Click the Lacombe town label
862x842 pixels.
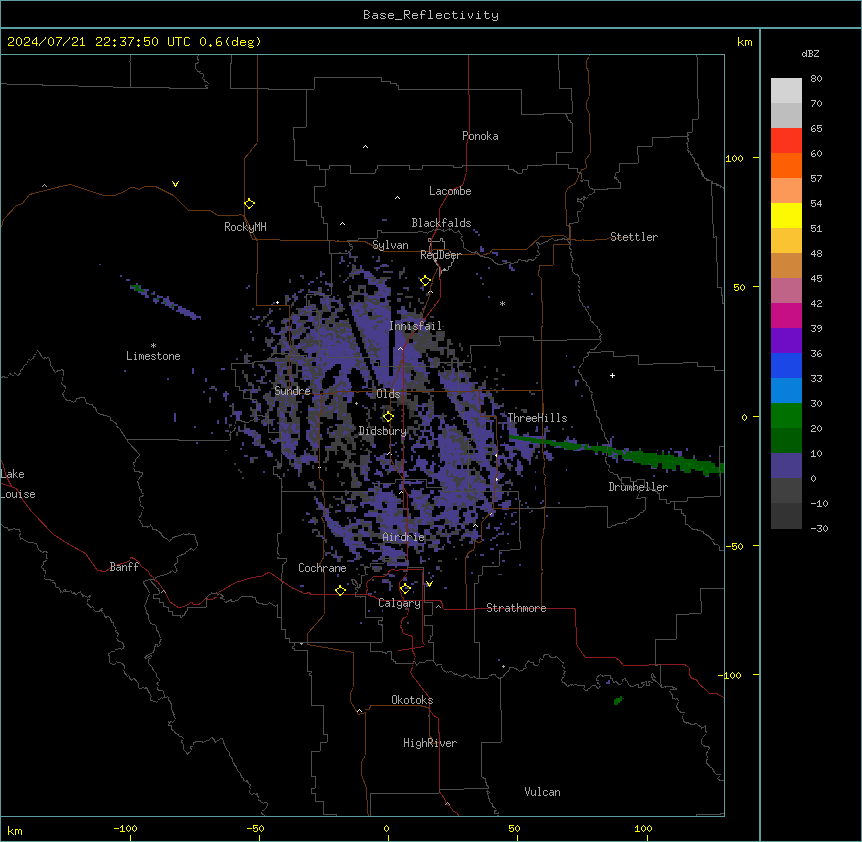coord(450,191)
